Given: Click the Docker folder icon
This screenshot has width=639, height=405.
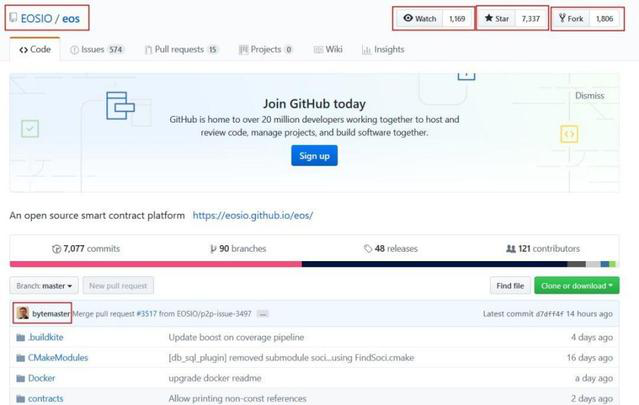Looking at the screenshot, I should [20, 379].
